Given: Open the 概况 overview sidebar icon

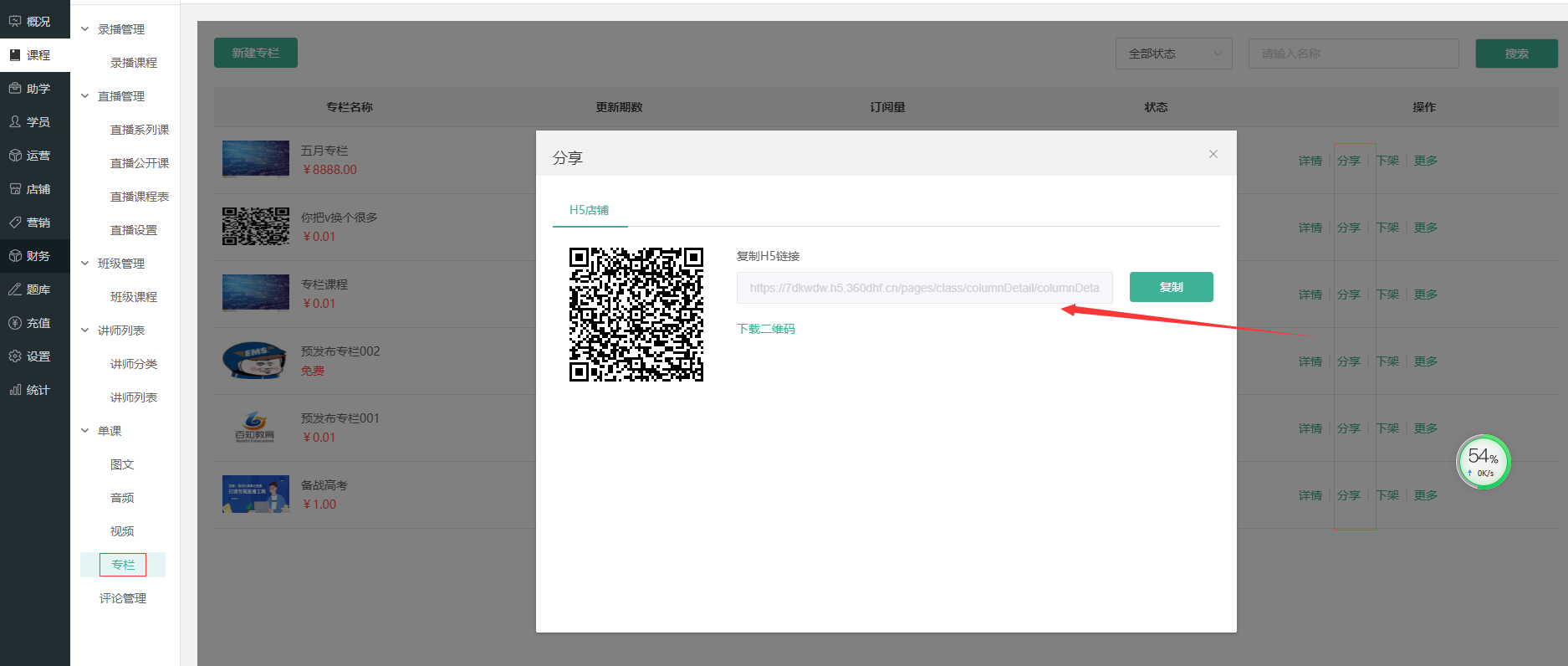Looking at the screenshot, I should tap(15, 21).
